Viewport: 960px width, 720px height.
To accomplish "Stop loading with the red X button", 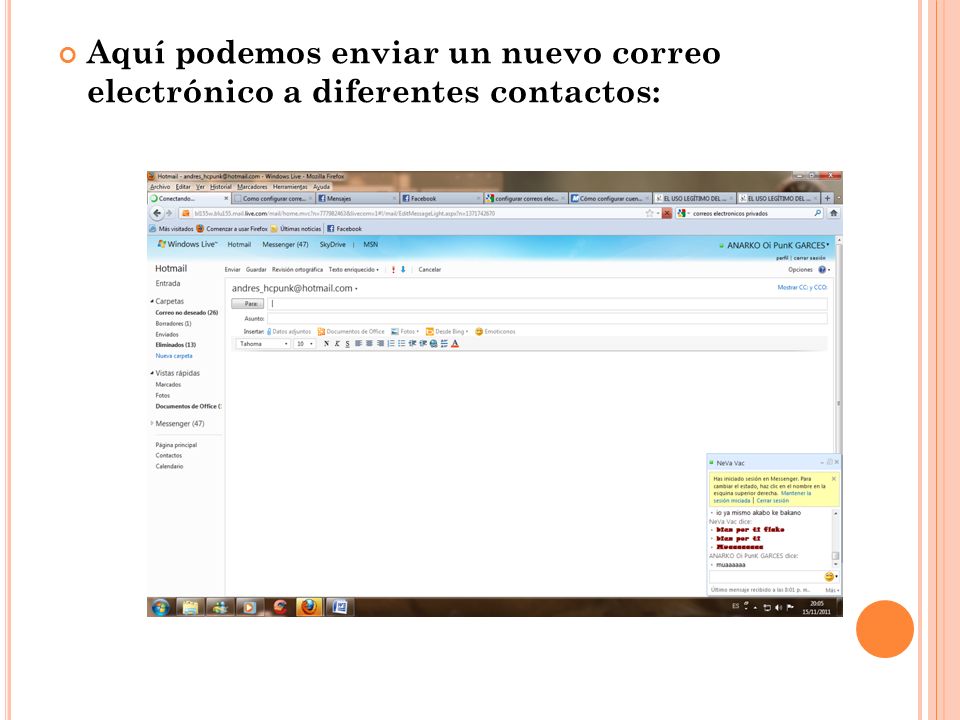I will (x=667, y=213).
